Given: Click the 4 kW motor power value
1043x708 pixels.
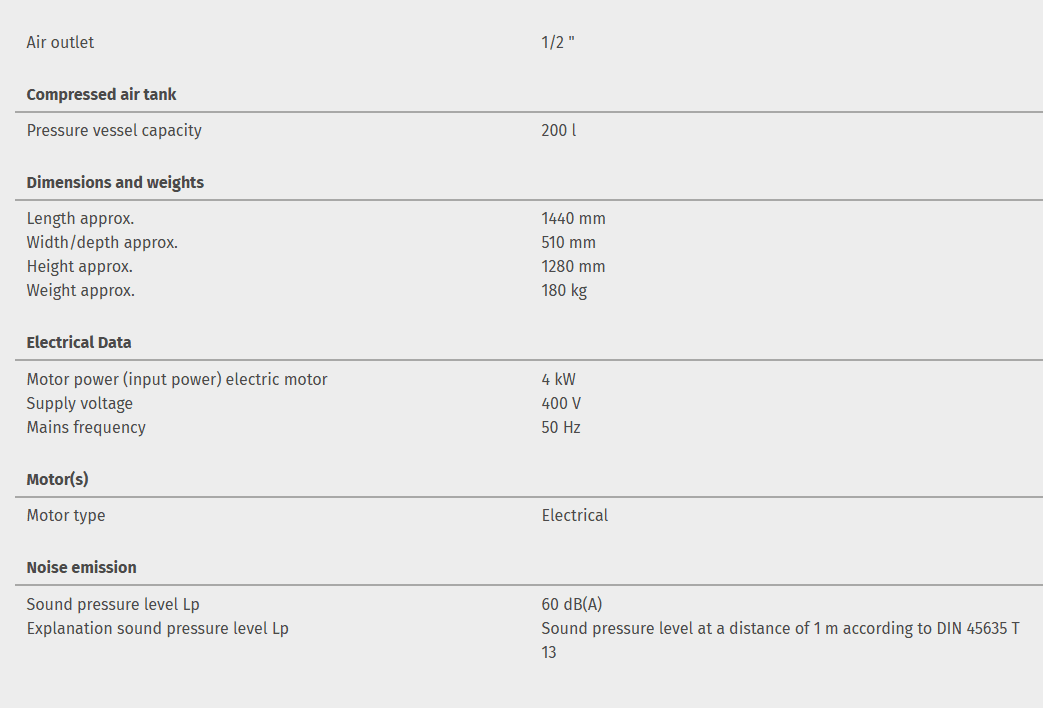Looking at the screenshot, I should 558,379.
